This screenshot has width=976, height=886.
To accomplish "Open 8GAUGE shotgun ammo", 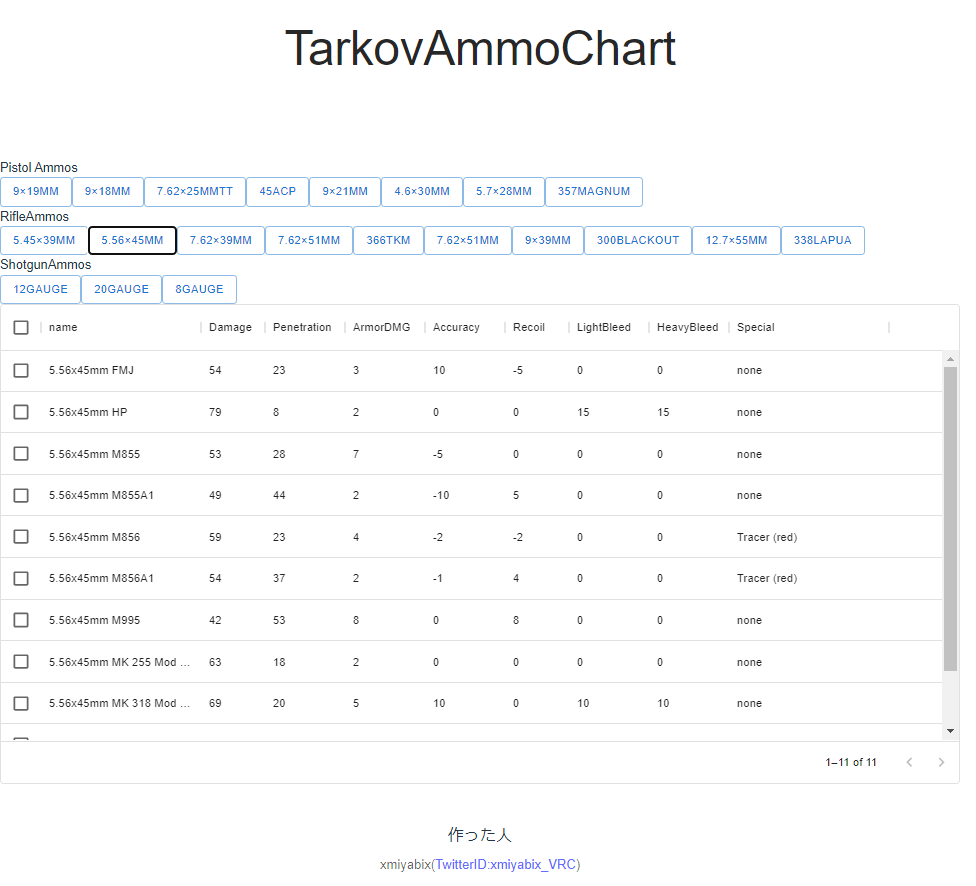I will click(x=199, y=290).
